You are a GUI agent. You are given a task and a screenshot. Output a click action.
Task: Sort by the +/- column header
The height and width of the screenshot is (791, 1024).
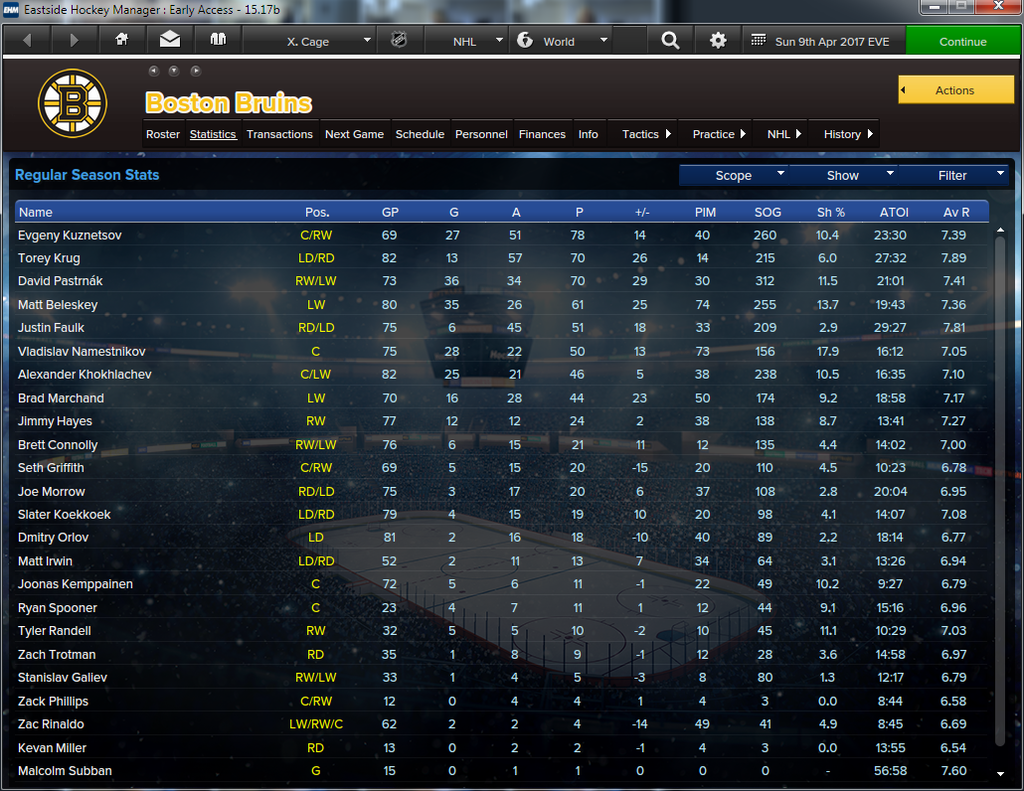pyautogui.click(x=642, y=212)
